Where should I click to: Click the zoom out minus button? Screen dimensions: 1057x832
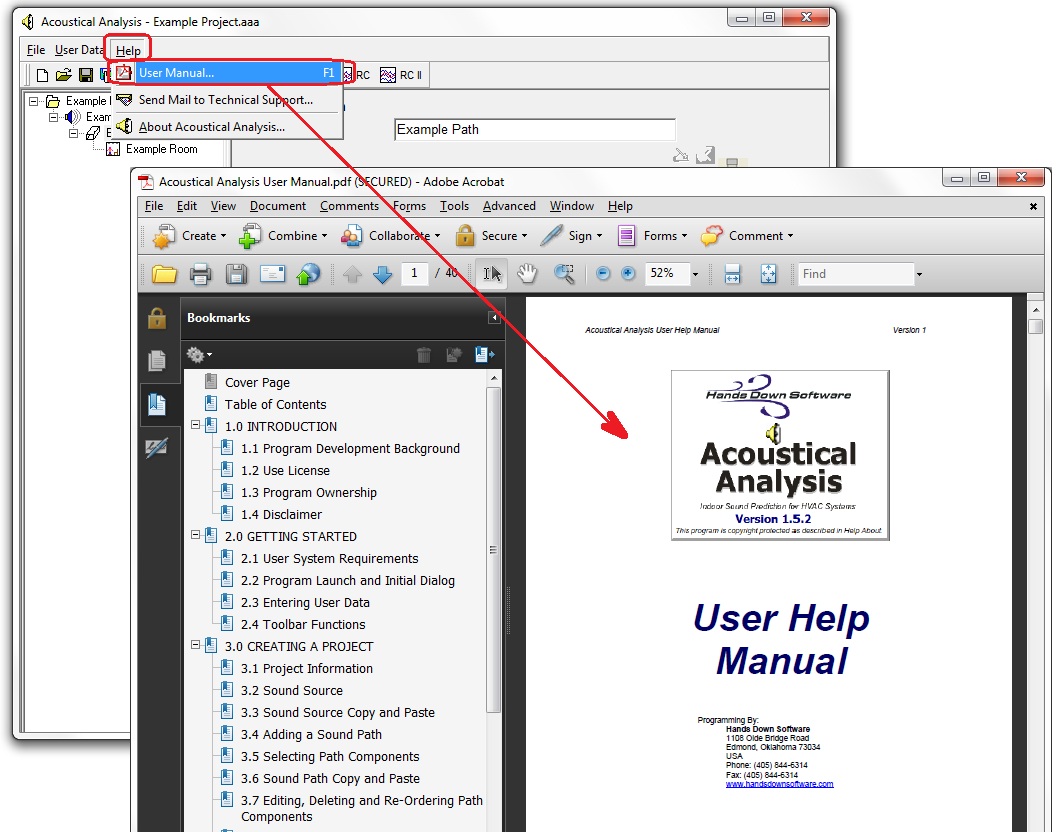(603, 273)
